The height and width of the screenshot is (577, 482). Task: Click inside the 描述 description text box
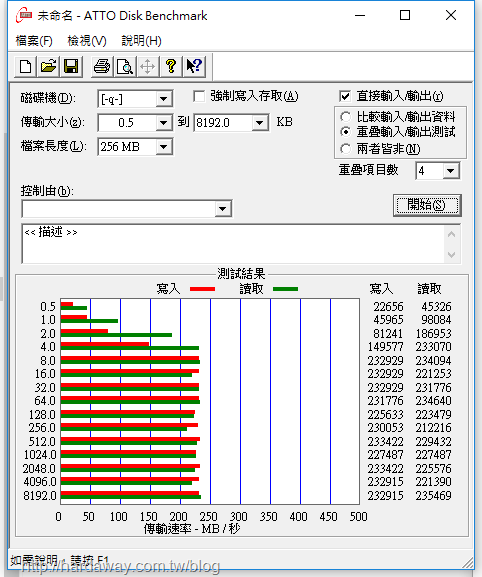click(x=233, y=244)
